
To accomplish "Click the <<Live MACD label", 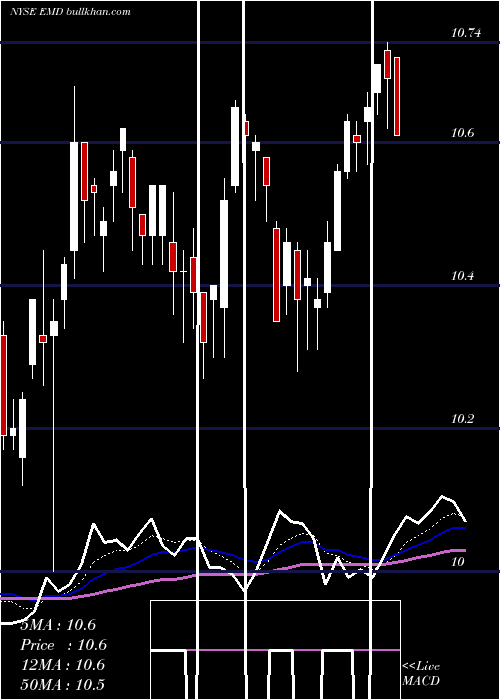I will tap(421, 673).
